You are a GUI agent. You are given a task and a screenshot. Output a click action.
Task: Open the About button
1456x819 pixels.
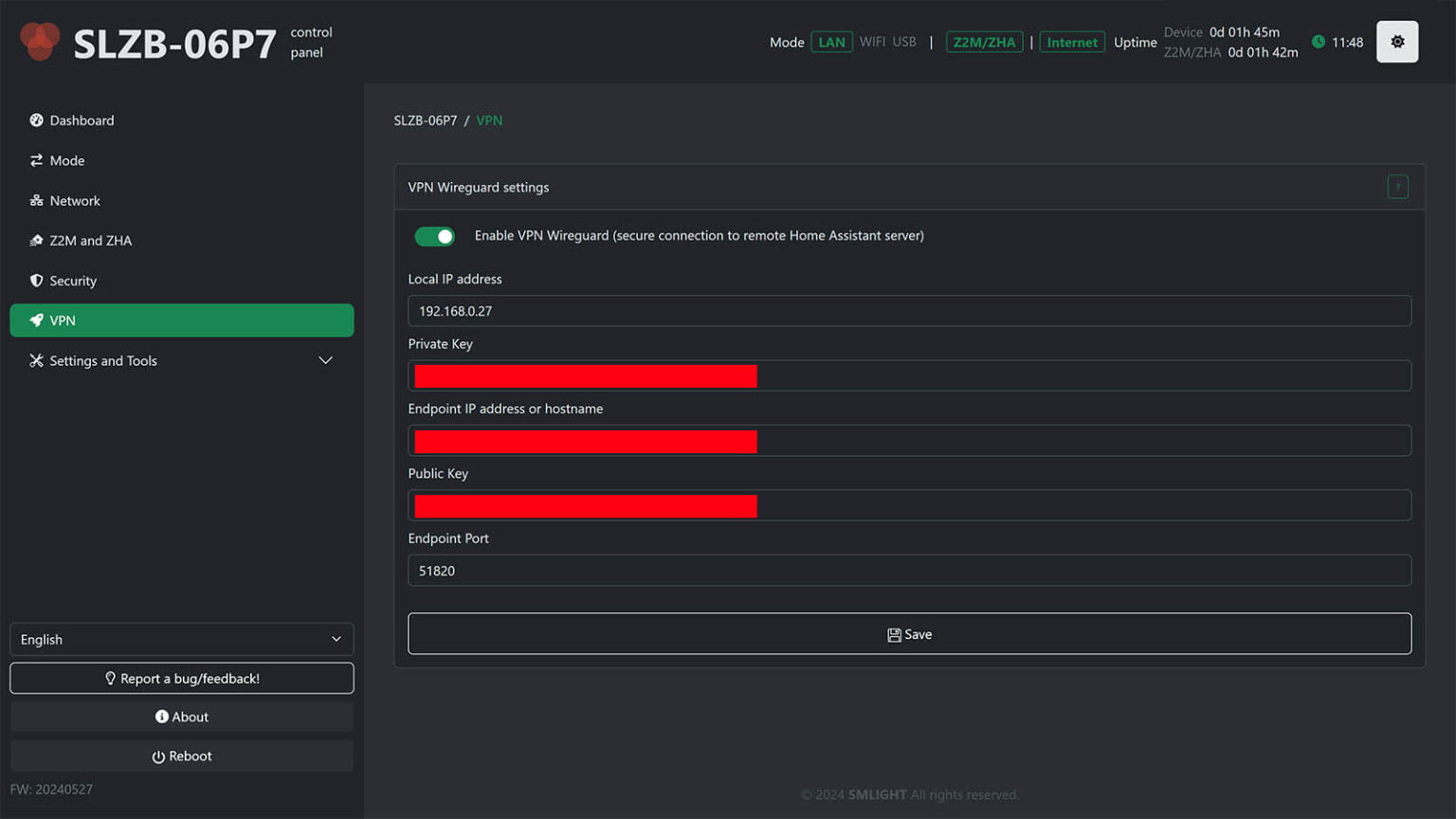coord(181,718)
